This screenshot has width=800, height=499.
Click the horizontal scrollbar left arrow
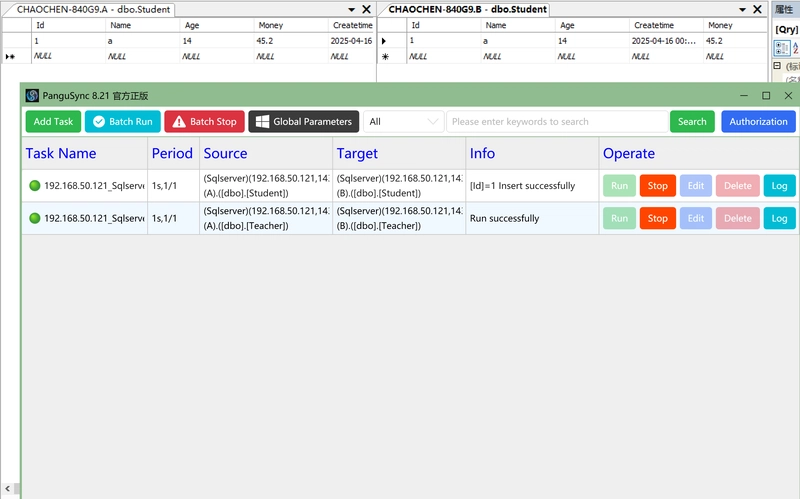coord(7,489)
